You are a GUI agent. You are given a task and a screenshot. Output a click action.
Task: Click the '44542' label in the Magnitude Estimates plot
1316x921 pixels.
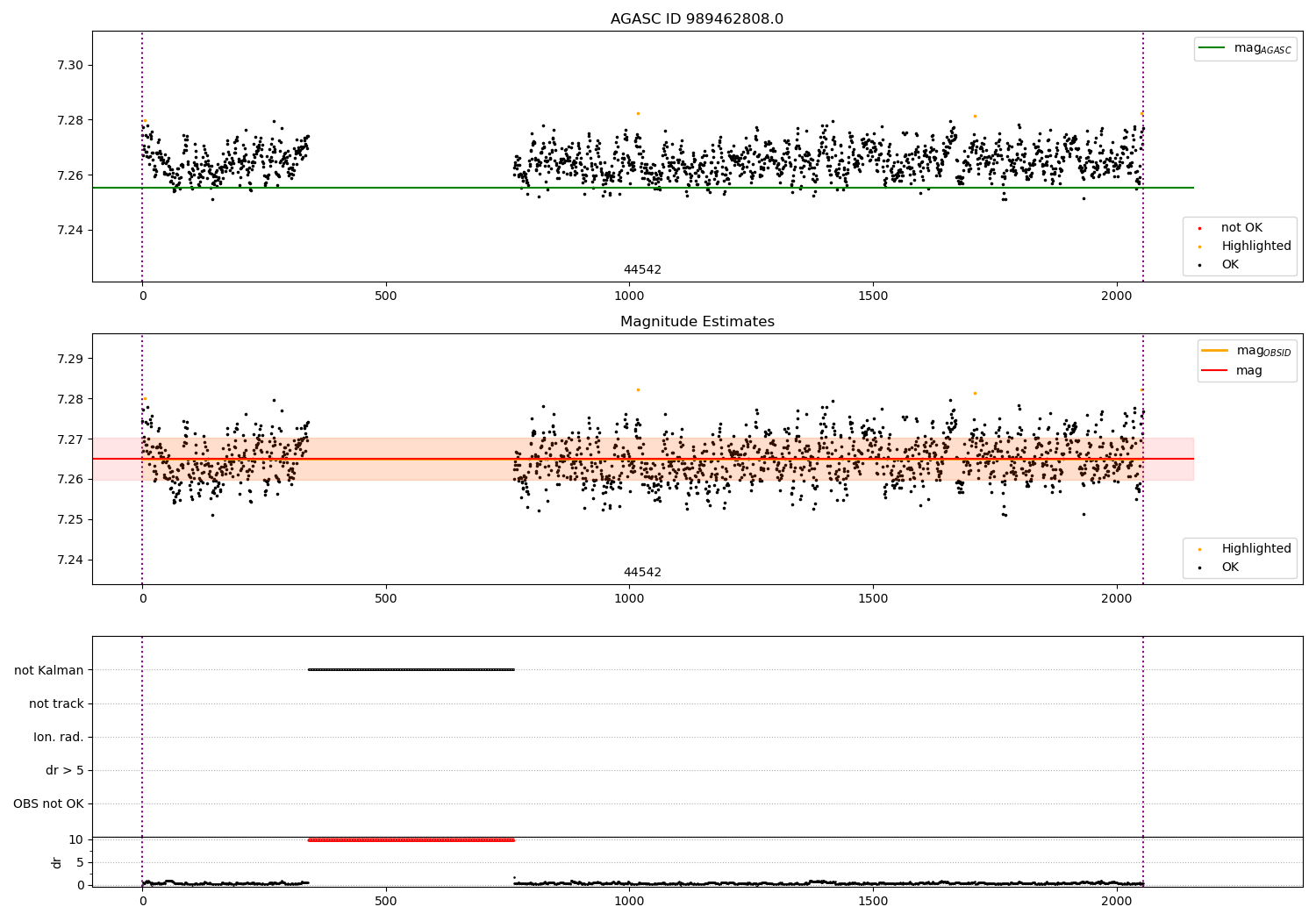(x=642, y=573)
